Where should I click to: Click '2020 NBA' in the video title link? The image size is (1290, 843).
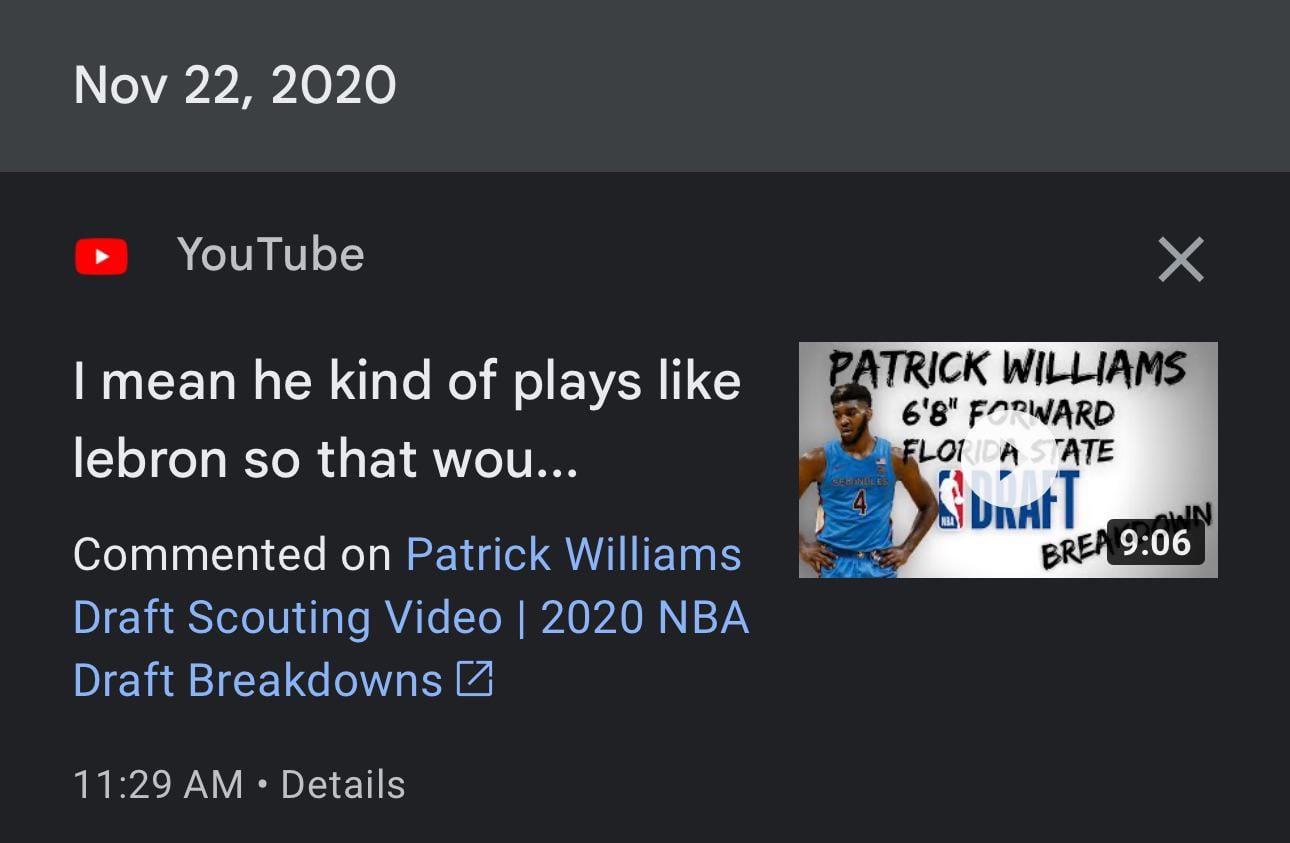click(x=645, y=618)
